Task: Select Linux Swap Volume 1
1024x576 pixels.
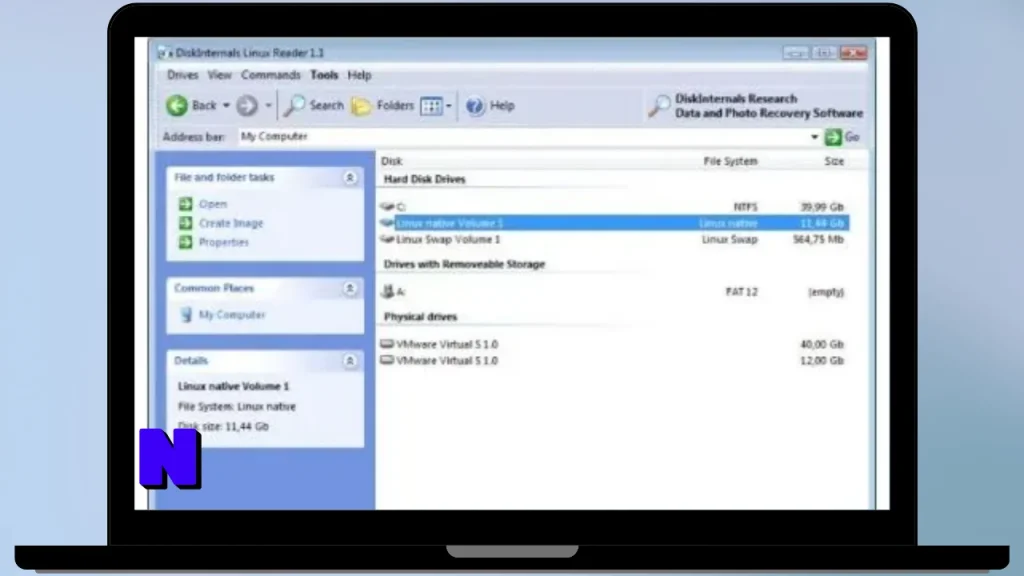Action: (x=614, y=240)
